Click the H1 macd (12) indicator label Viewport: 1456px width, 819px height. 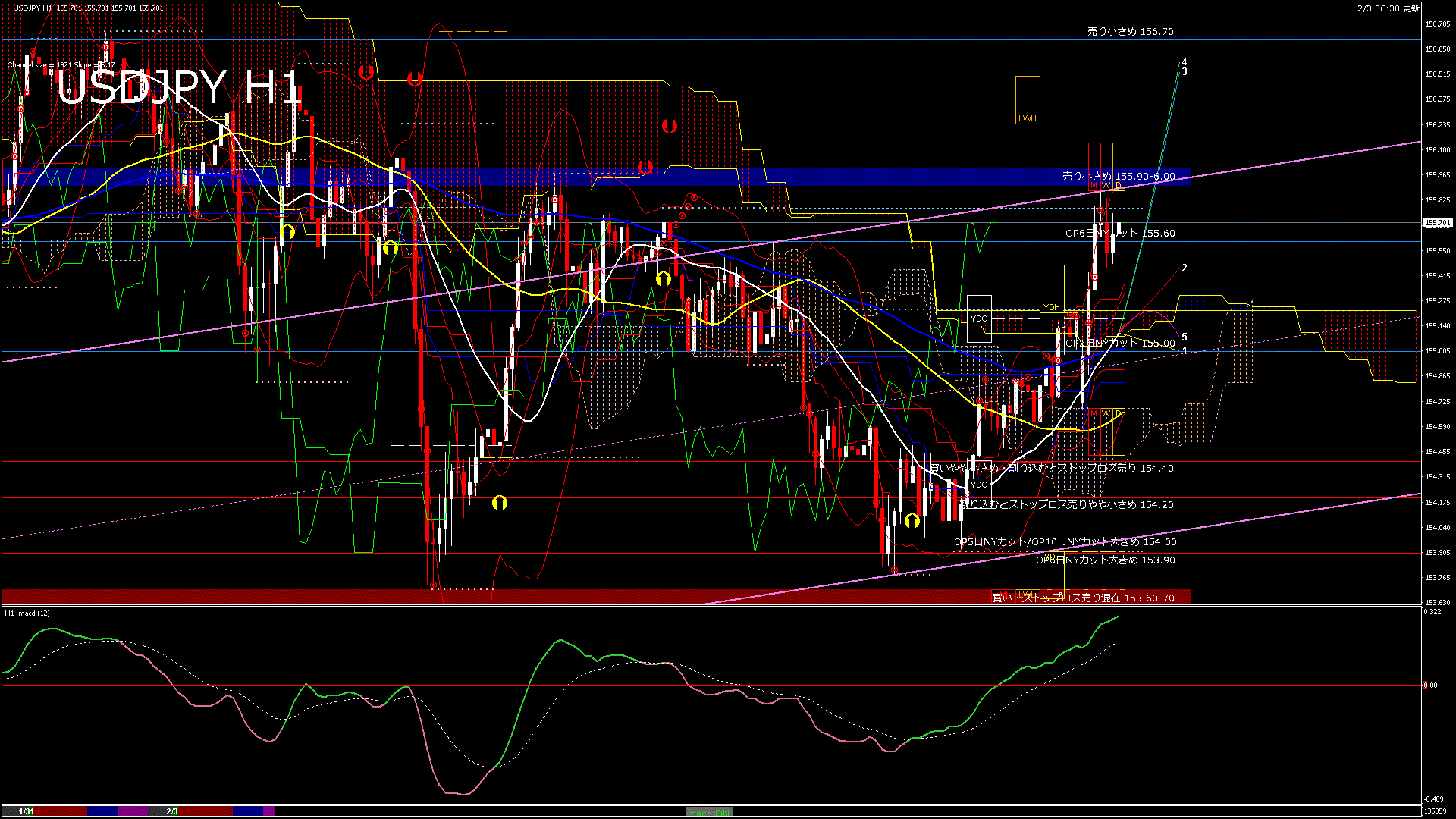(27, 613)
